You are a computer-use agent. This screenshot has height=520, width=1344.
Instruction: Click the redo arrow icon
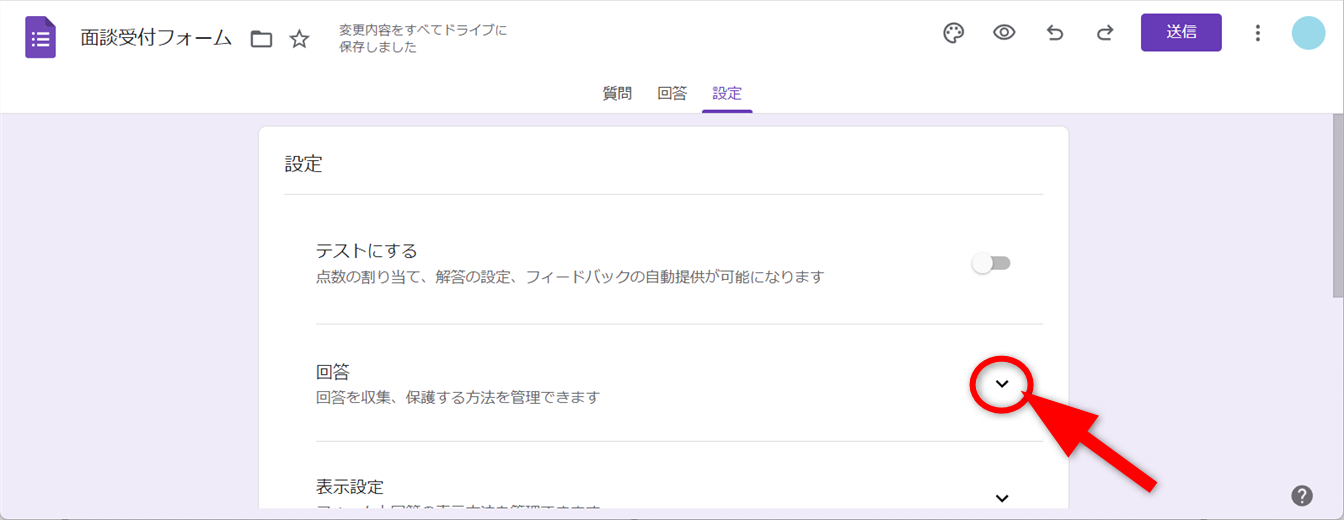pyautogui.click(x=1105, y=33)
